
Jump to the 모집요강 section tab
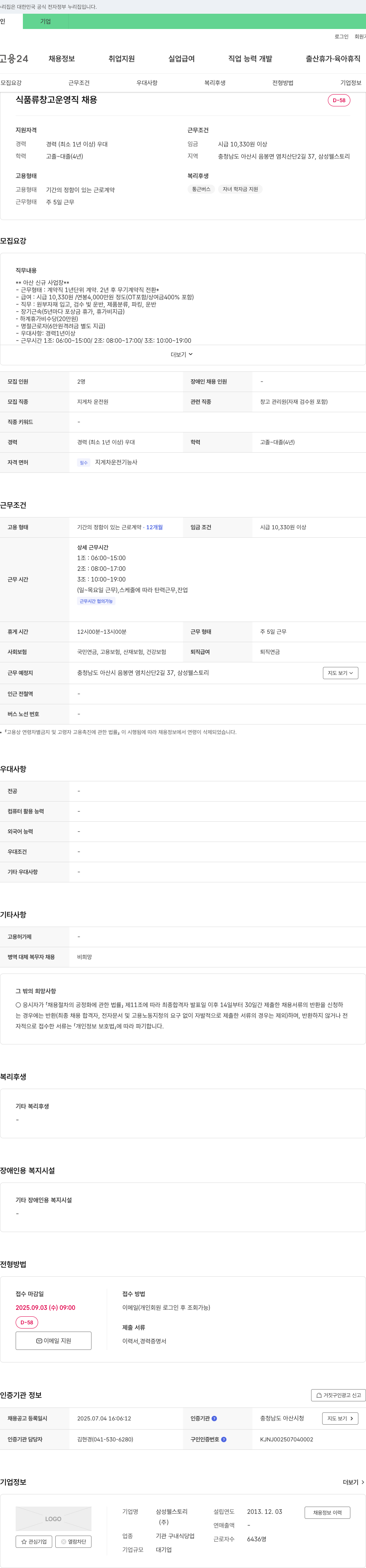11,83
